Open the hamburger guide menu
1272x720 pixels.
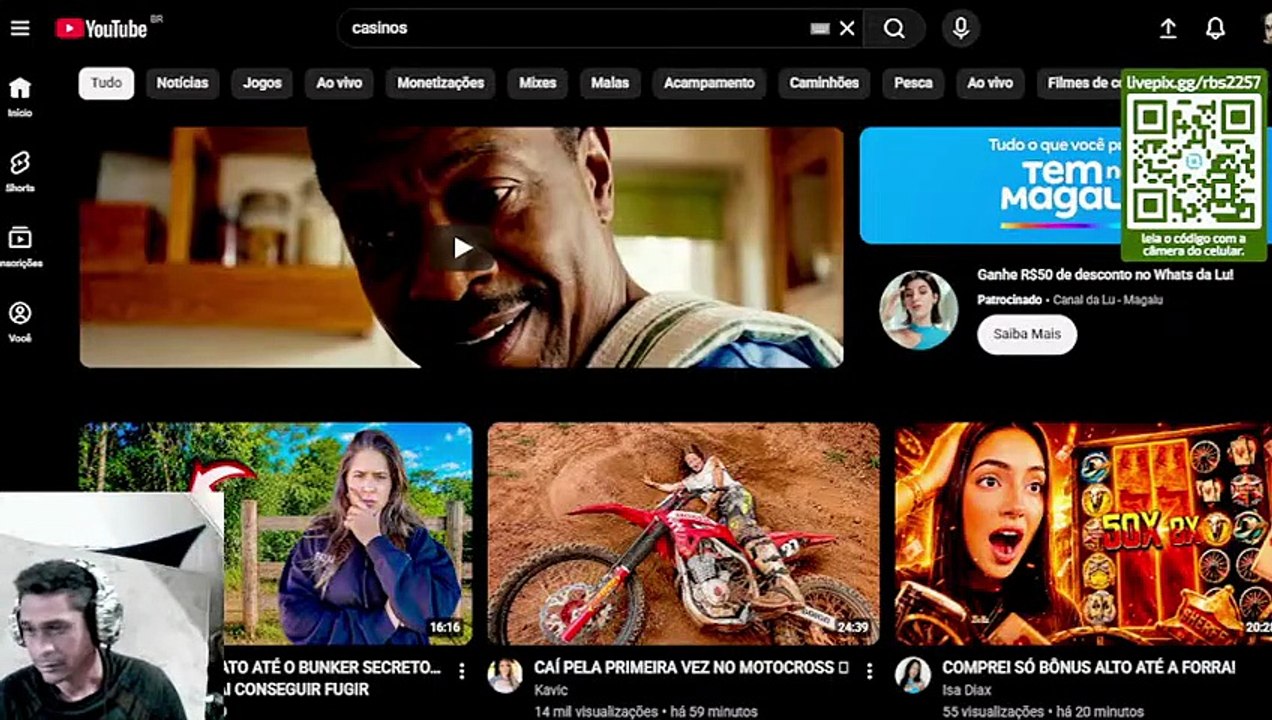(20, 28)
